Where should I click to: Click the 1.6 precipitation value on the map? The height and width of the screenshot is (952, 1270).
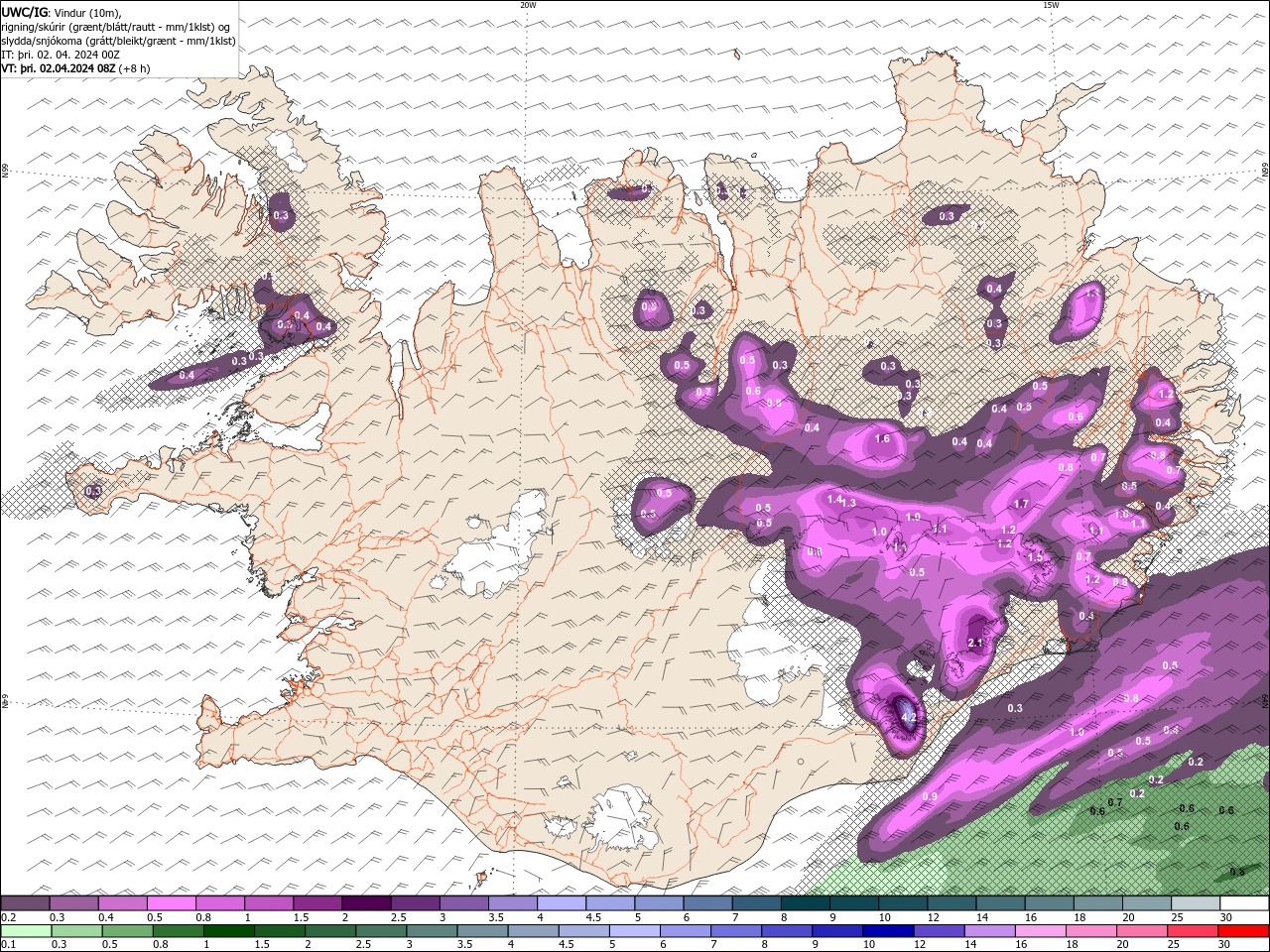pos(882,438)
